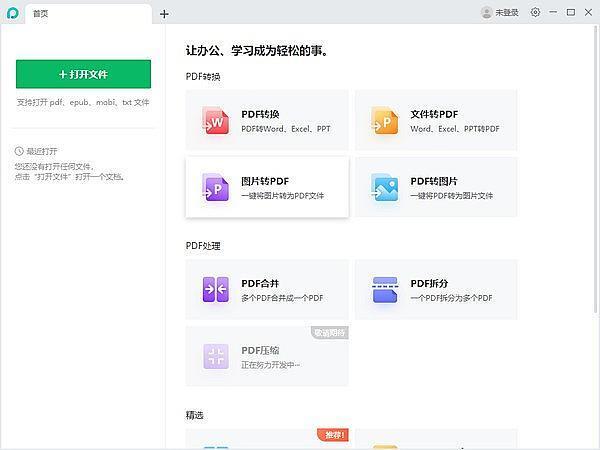Open the featured card with 推荐 badge
Image resolution: width=600 pixels, height=450 pixels.
coord(267,440)
